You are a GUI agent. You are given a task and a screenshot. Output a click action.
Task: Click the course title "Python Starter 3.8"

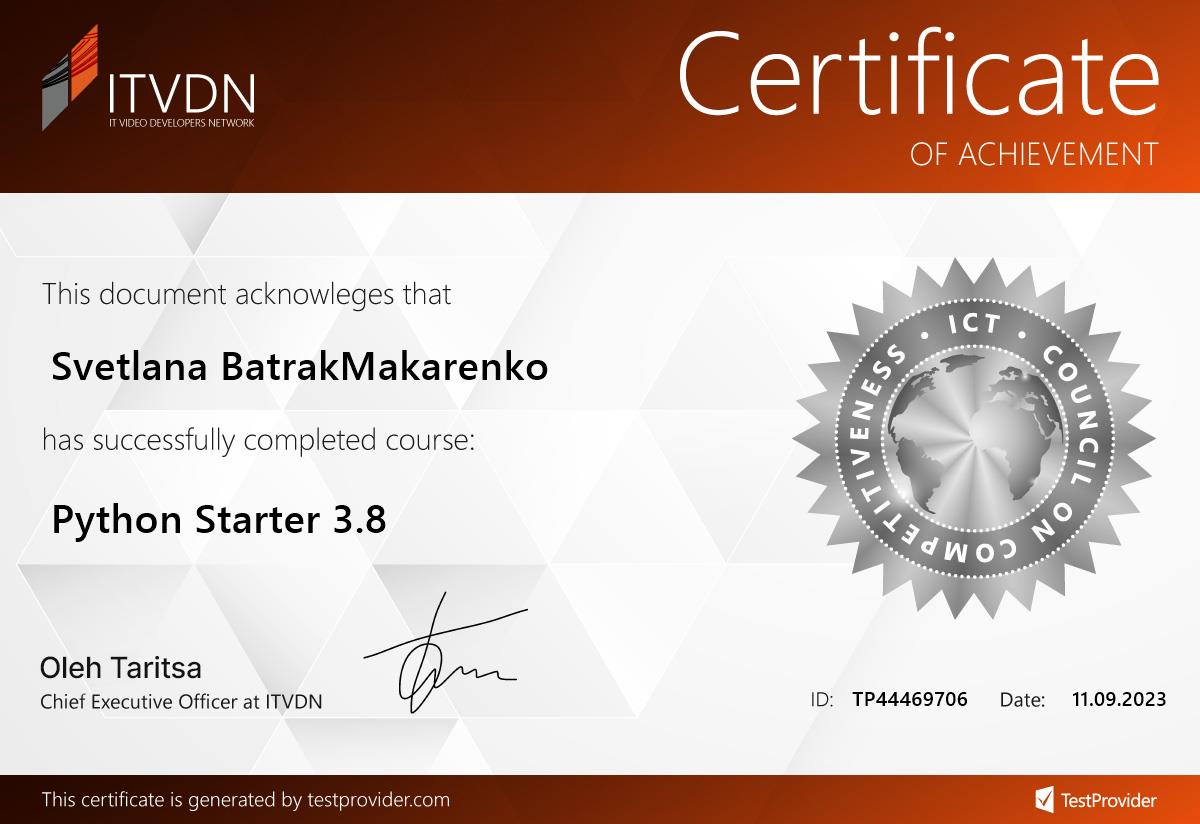click(218, 520)
